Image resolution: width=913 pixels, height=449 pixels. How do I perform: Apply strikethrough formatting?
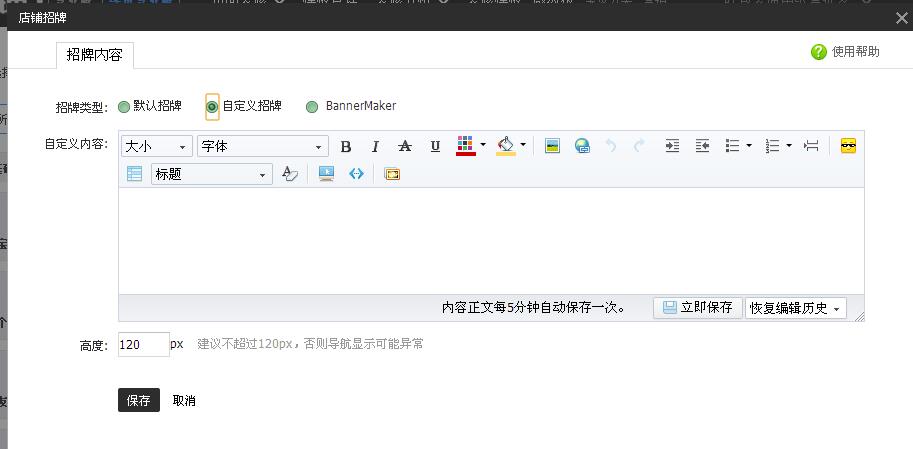coord(405,147)
